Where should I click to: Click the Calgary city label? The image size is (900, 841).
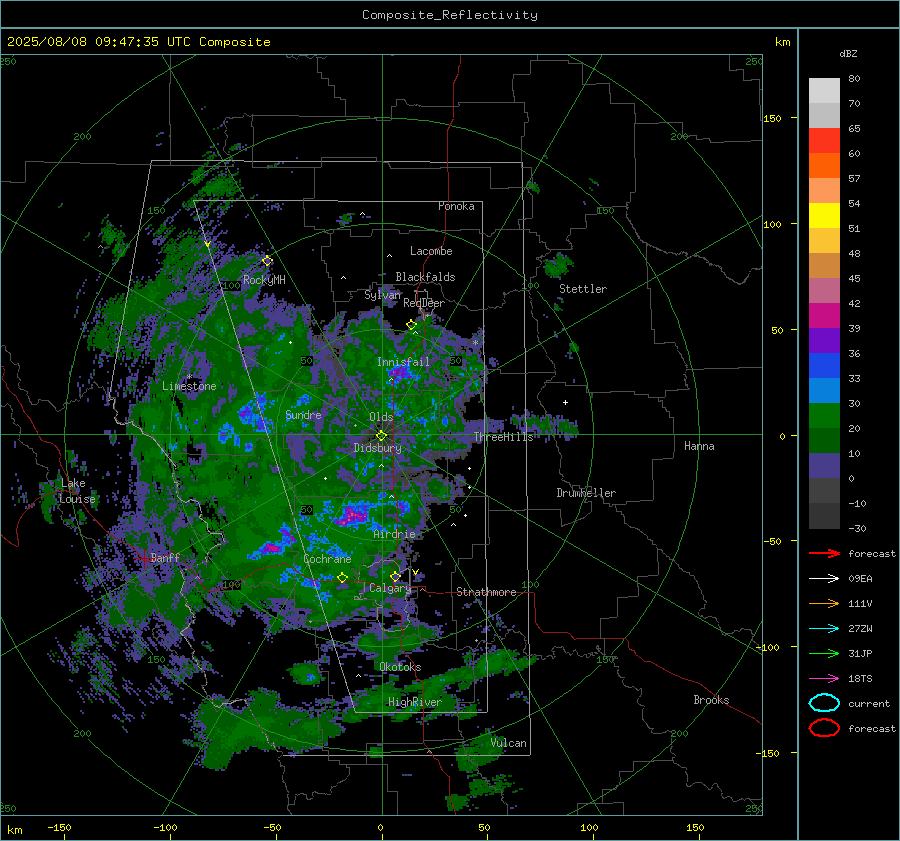(390, 588)
